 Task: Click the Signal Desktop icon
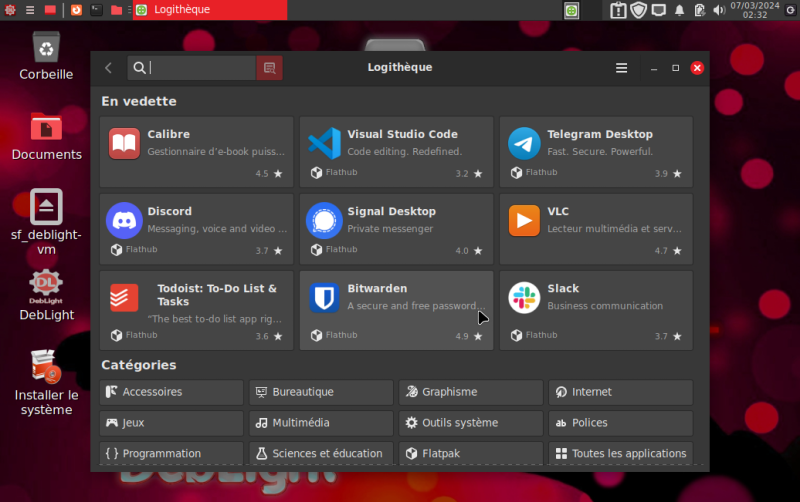(324, 220)
